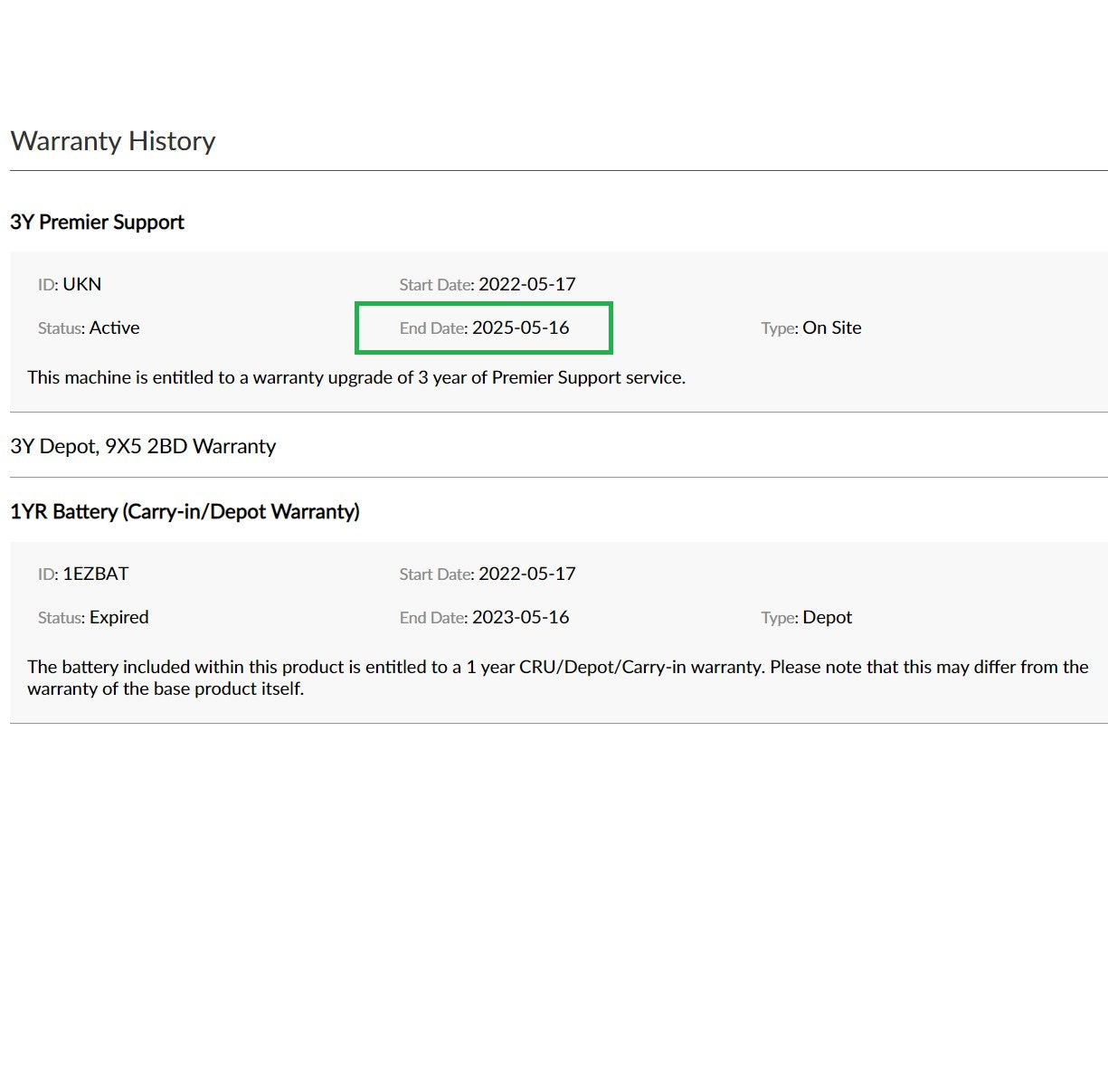Select the 1EZBAT battery warranty ID
The image size is (1108, 1092).
95,574
